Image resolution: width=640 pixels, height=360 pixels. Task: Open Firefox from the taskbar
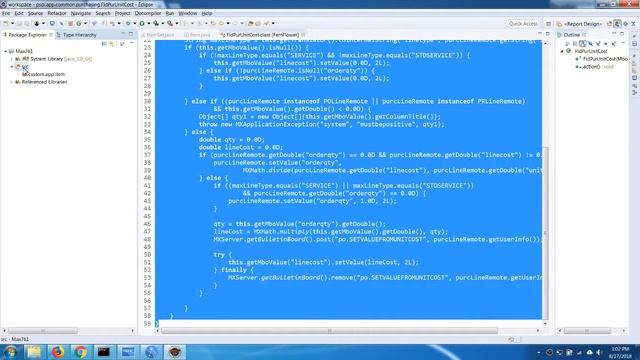tap(58, 352)
